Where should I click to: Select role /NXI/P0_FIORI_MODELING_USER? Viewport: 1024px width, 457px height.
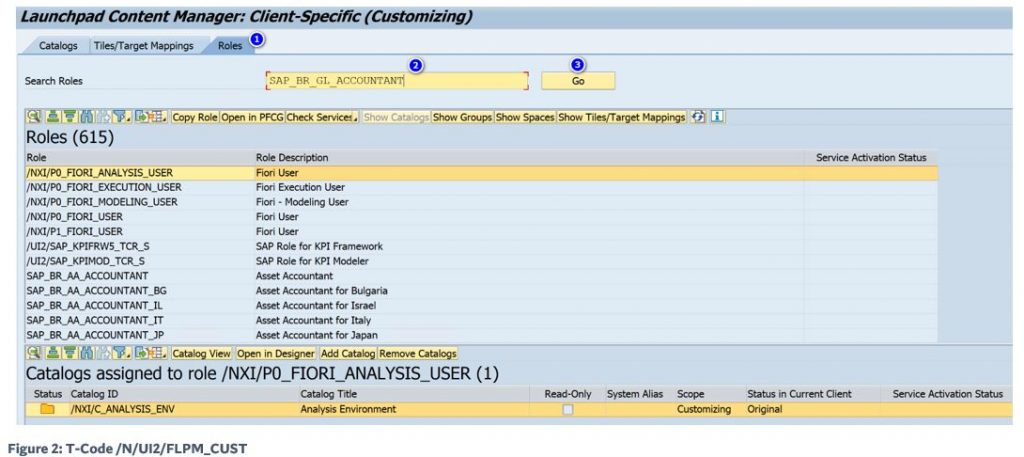(x=102, y=202)
